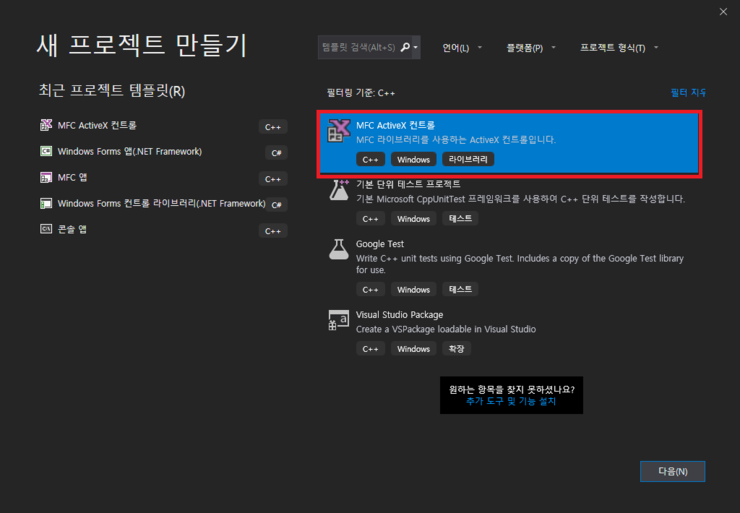
Task: Click the 추가 도구 및 기능 설치 link
Action: coord(511,401)
